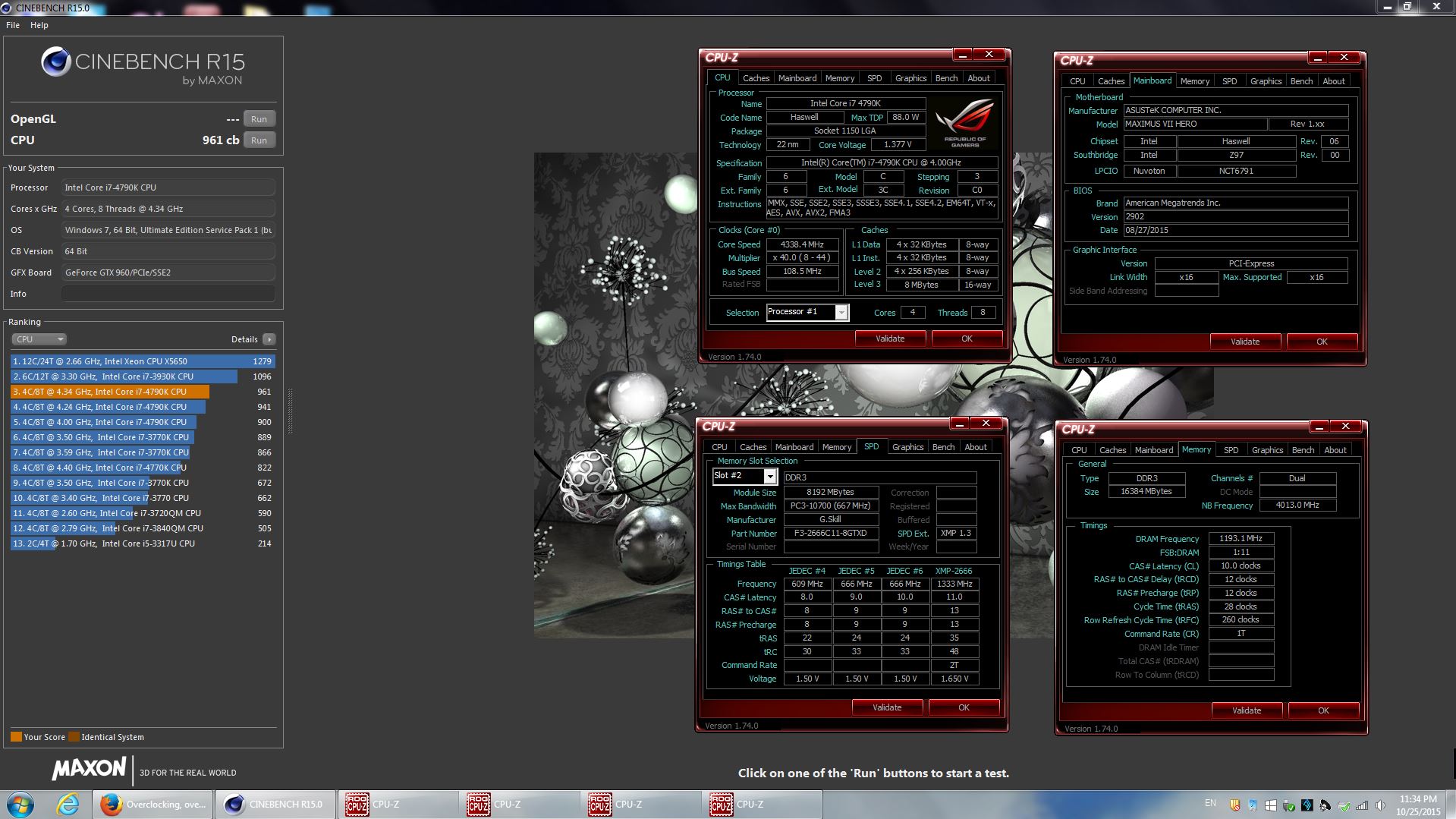Click the taskbar clock showing 11:34 PM

pyautogui.click(x=1418, y=805)
